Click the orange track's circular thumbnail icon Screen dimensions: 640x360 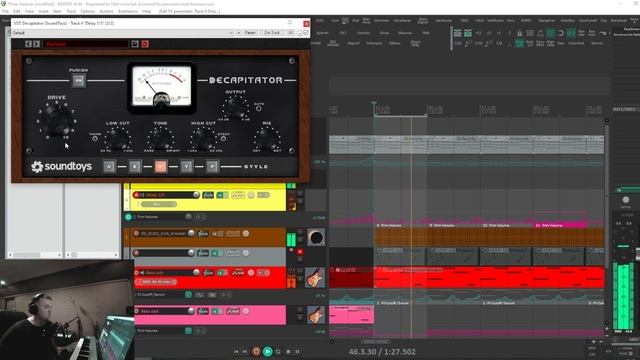click(316, 238)
